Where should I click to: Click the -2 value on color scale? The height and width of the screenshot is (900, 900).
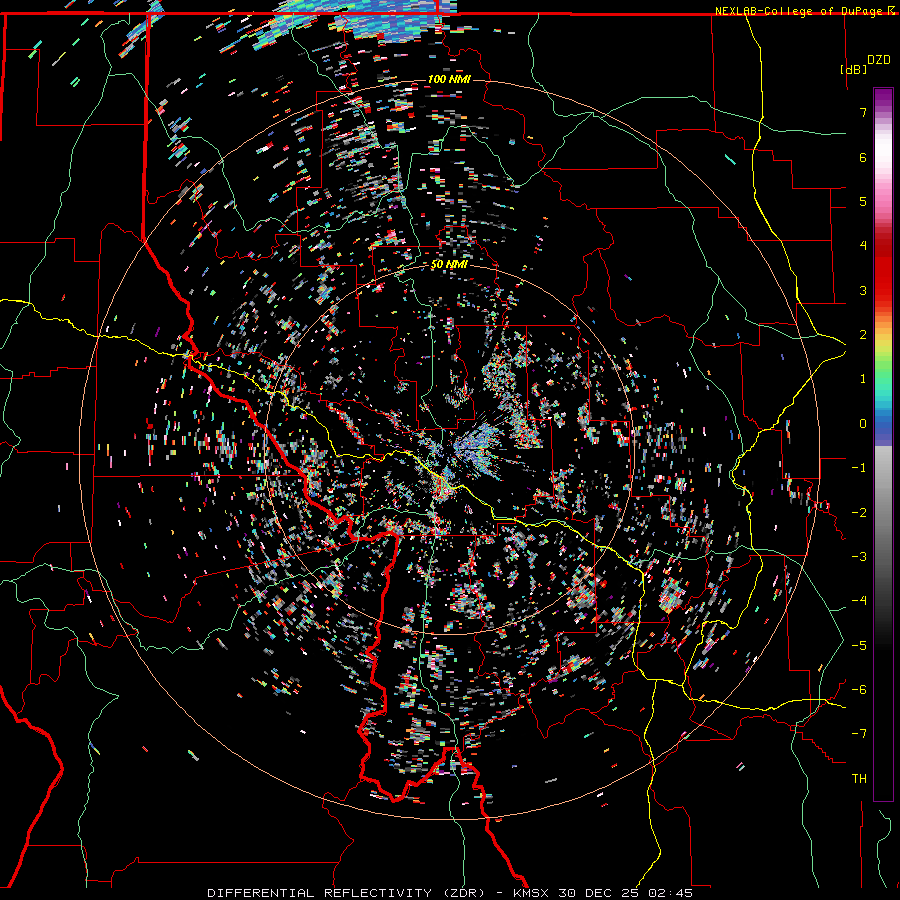(x=859, y=512)
